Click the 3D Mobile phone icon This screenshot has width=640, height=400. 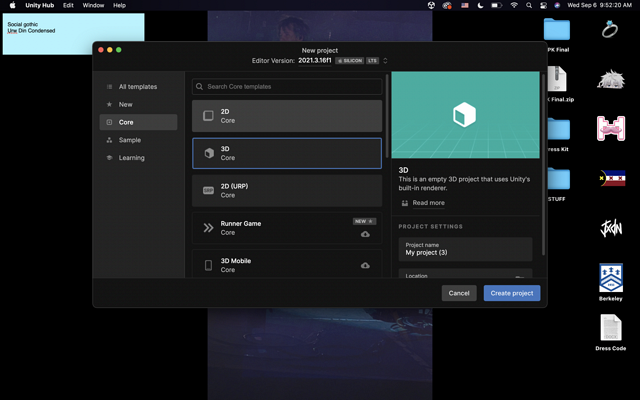(209, 265)
